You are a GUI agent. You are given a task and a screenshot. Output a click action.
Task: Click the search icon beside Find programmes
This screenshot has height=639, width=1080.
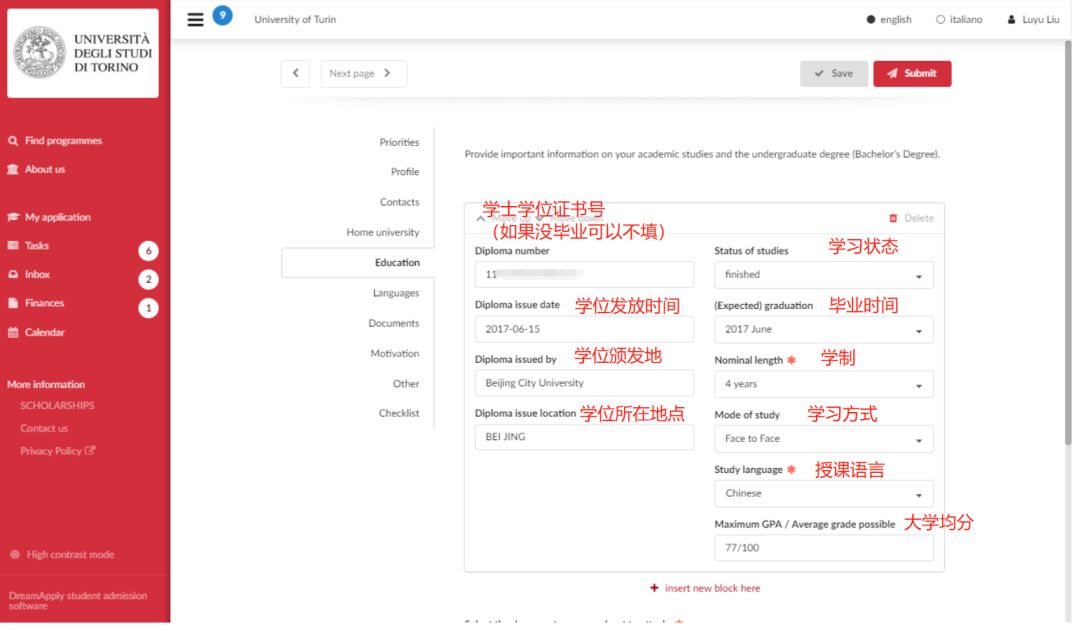tap(13, 140)
